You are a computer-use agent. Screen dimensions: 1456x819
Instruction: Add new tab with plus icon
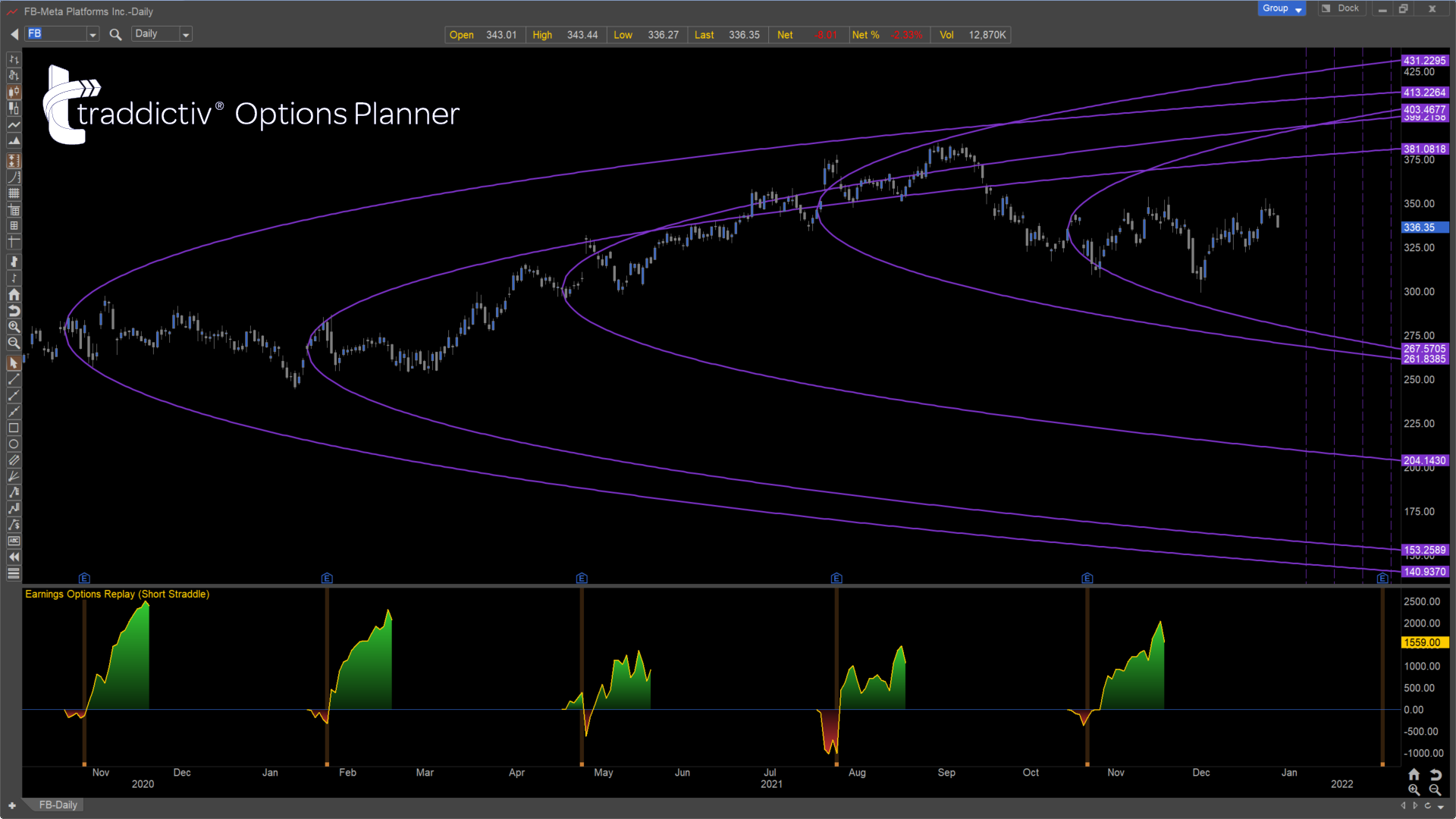(12, 805)
